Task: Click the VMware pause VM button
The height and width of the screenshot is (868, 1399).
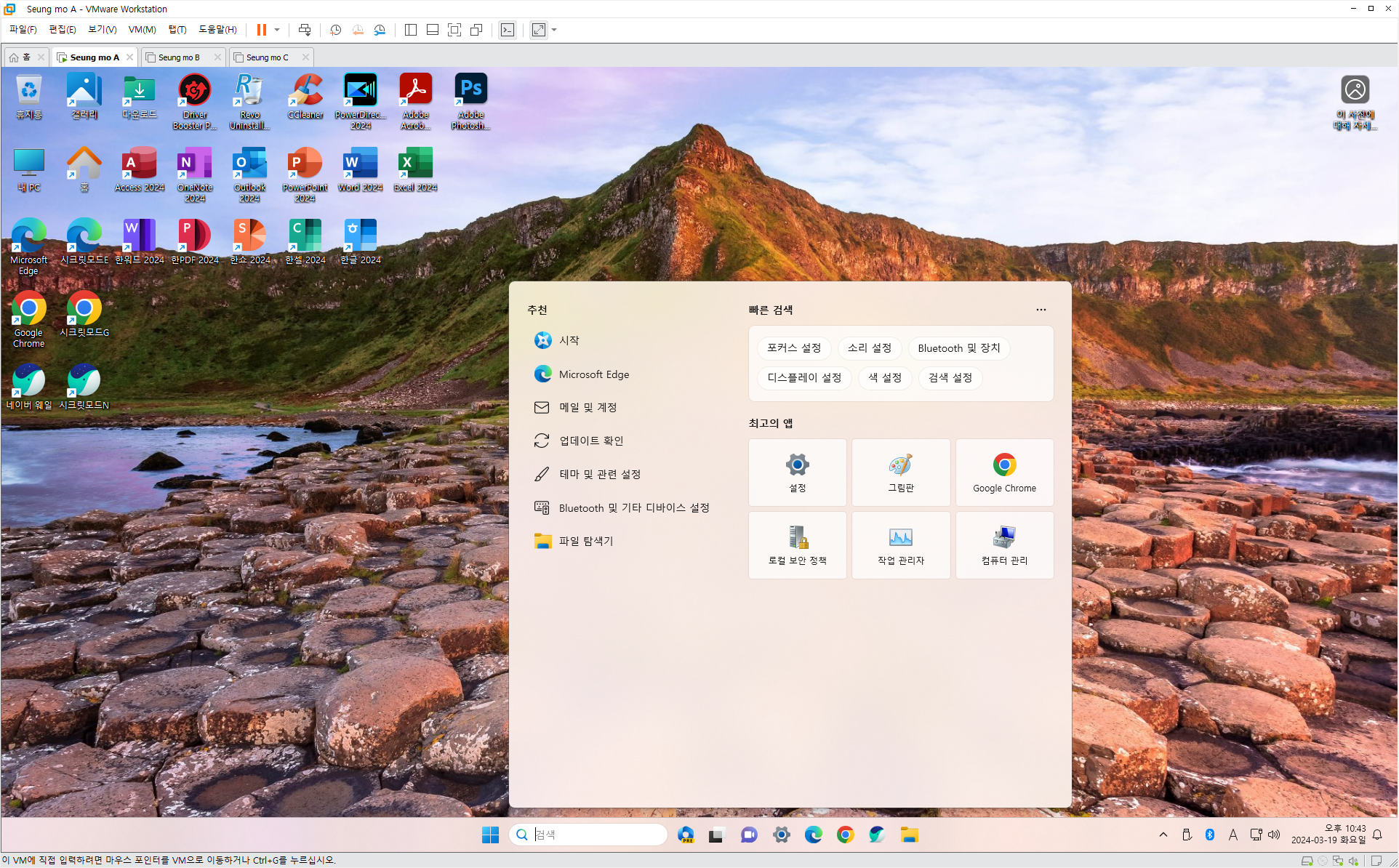Action: [262, 30]
